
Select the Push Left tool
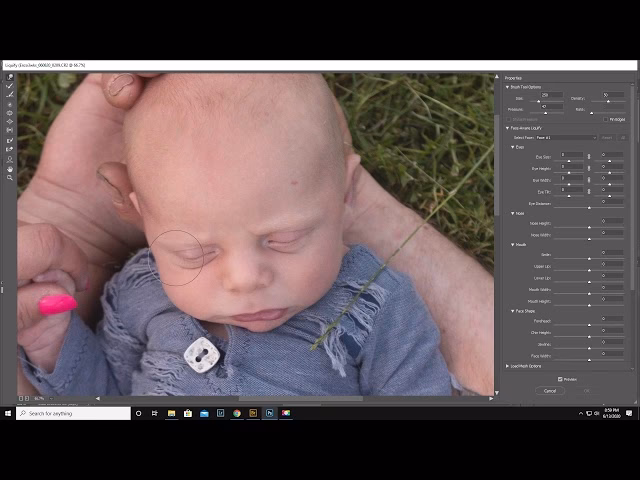click(x=10, y=130)
